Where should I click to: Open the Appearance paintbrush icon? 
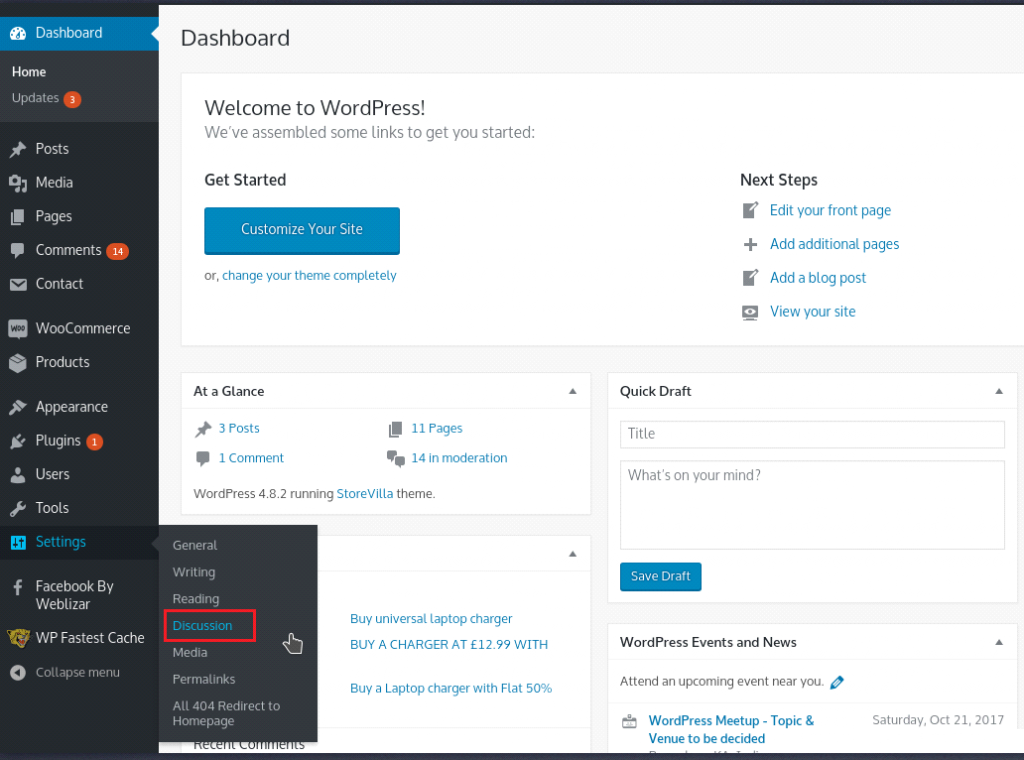pyautogui.click(x=20, y=406)
